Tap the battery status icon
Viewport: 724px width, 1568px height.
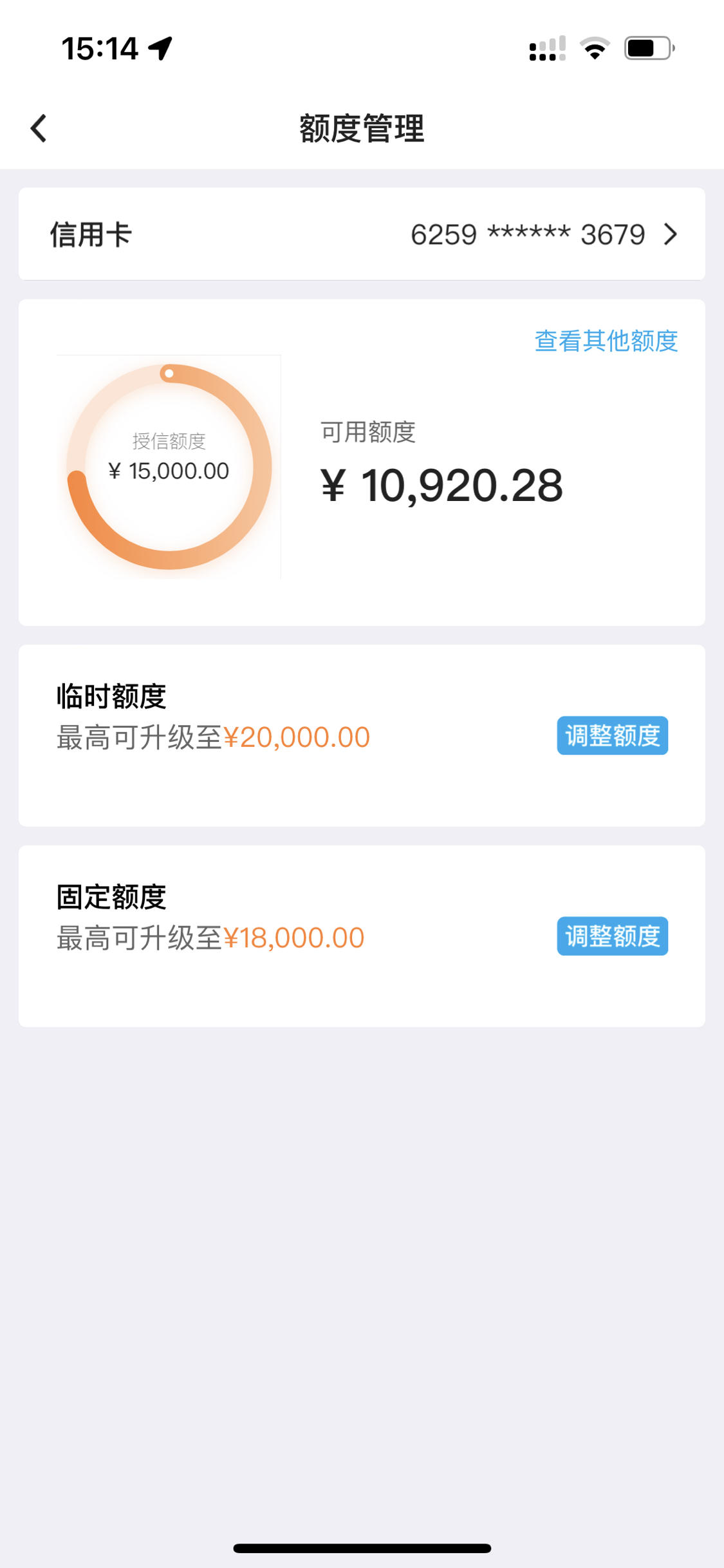pyautogui.click(x=649, y=48)
